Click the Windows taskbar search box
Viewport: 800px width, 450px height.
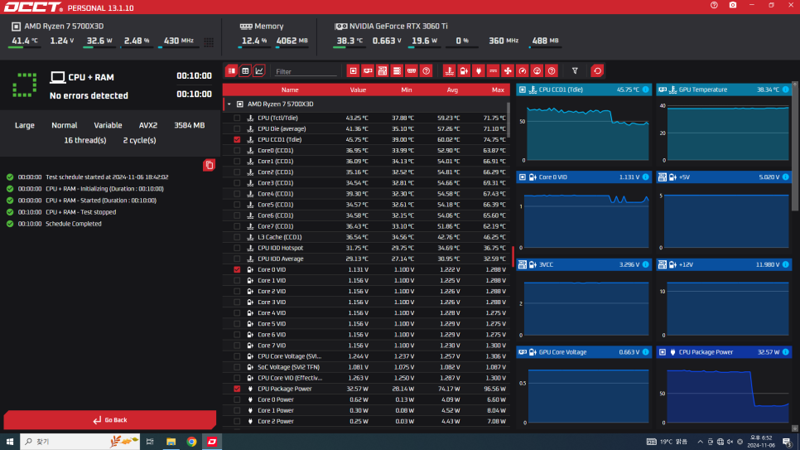tap(80, 441)
